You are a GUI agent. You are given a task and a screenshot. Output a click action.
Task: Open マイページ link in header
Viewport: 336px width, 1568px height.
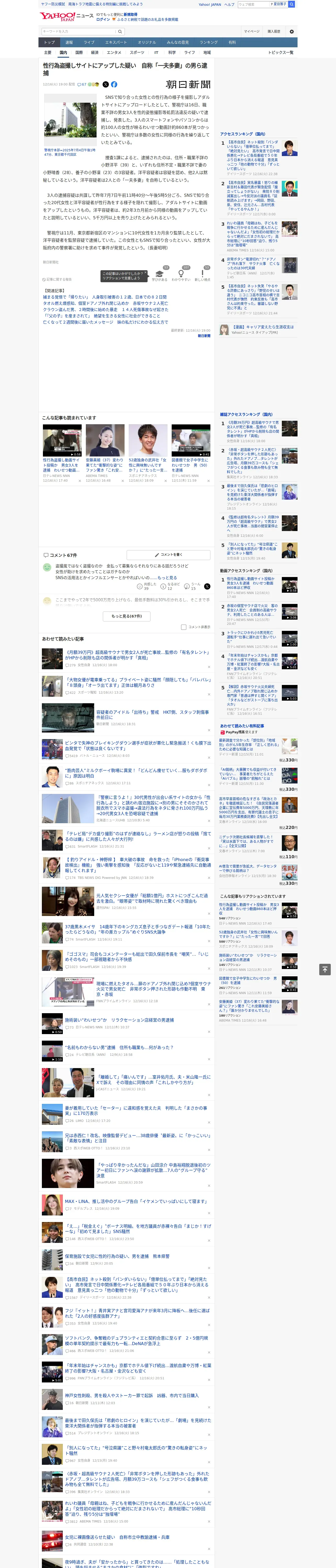click(x=251, y=31)
